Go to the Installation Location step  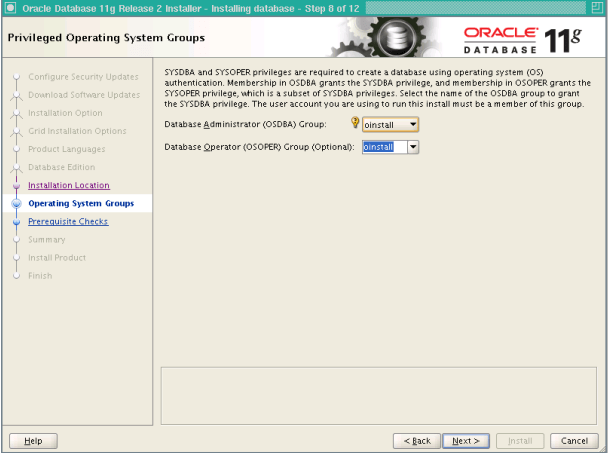click(69, 185)
